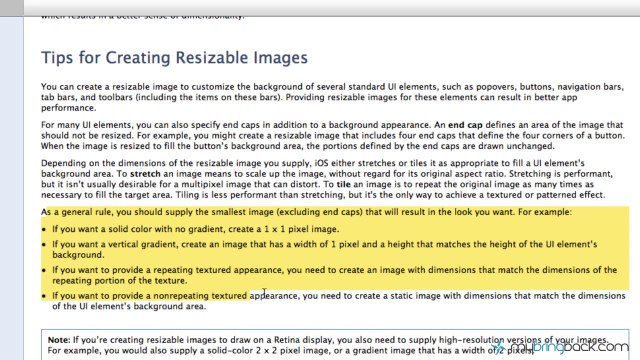Click the bullet about "repeating textured appearance"
Screen dimensions: 640x360
click(x=334, y=275)
